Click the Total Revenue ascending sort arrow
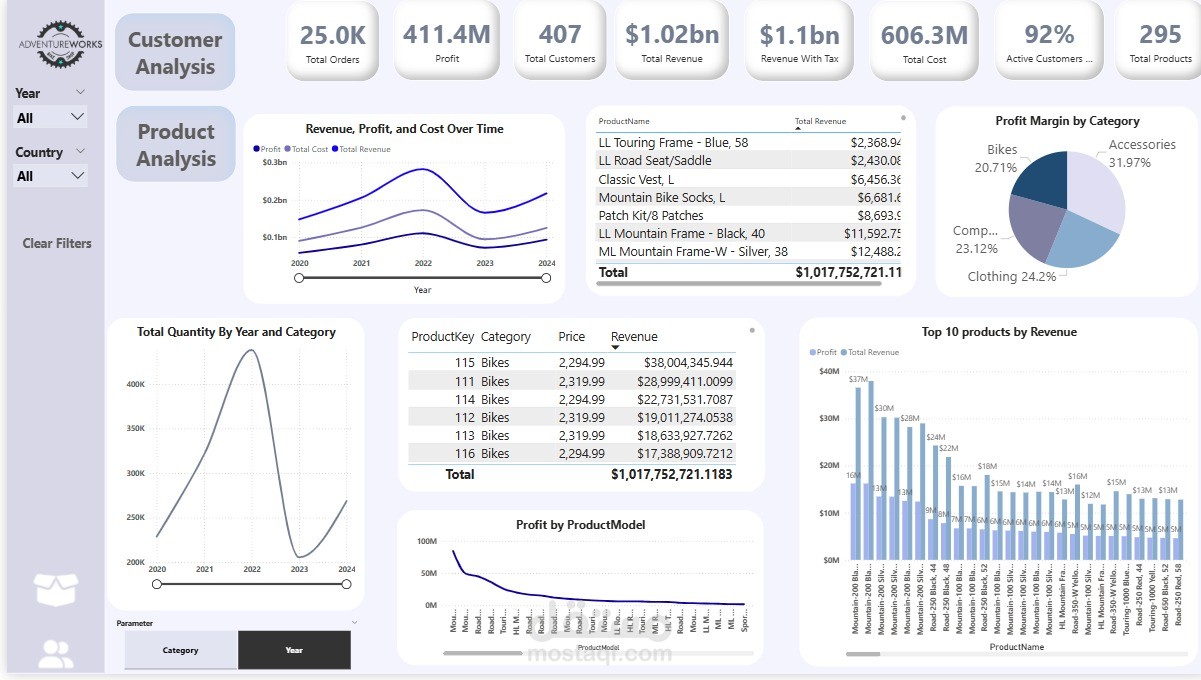Viewport: 1201px width, 680px height. click(x=798, y=129)
